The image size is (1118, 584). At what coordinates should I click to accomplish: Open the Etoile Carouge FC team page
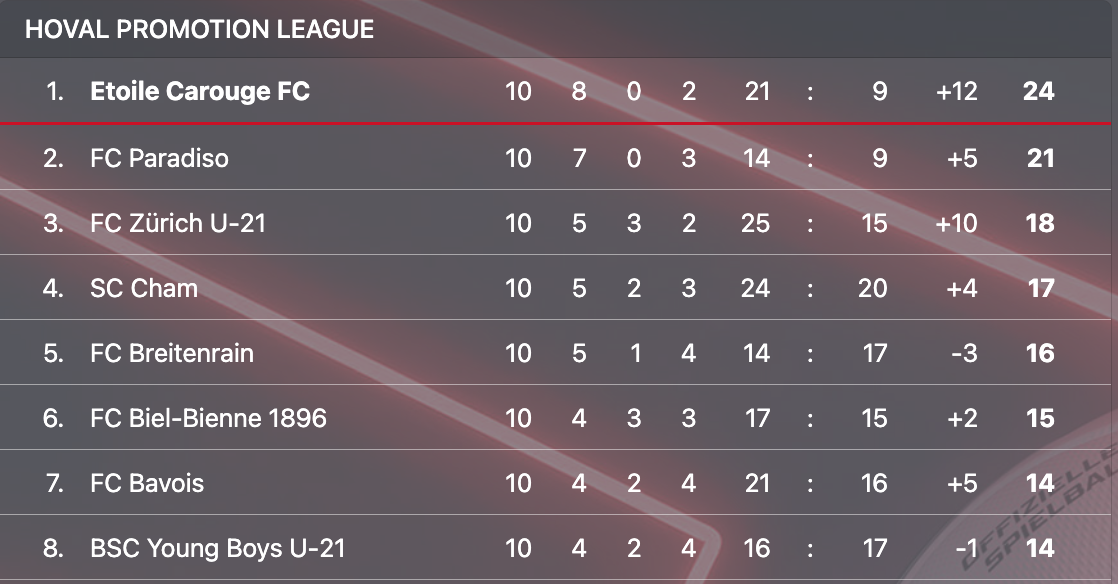[200, 92]
